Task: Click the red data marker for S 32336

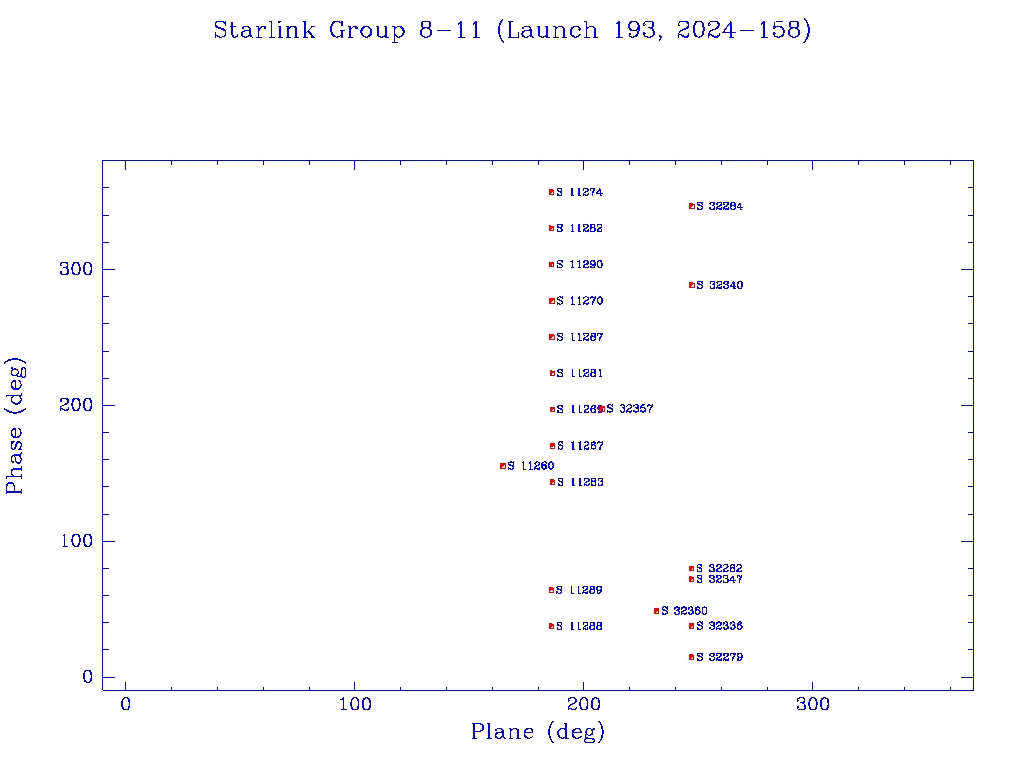Action: tap(692, 626)
